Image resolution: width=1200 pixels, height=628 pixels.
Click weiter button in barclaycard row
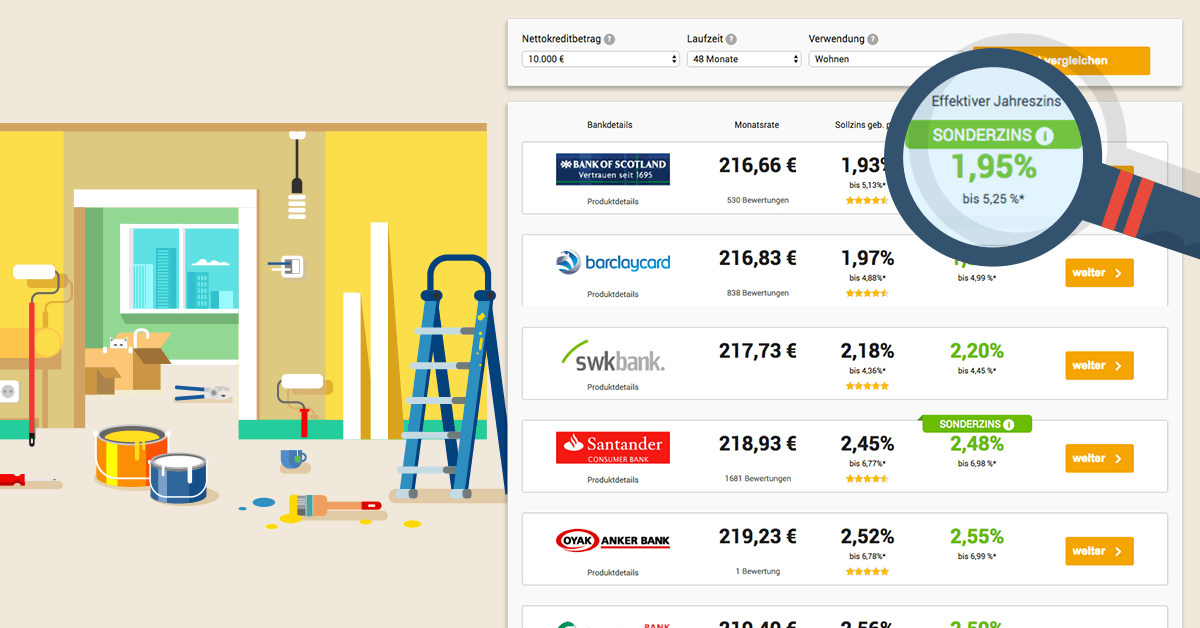pos(1099,272)
